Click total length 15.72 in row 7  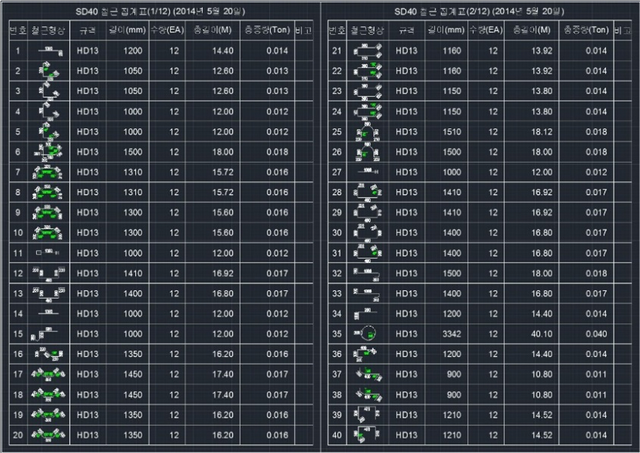pos(223,172)
